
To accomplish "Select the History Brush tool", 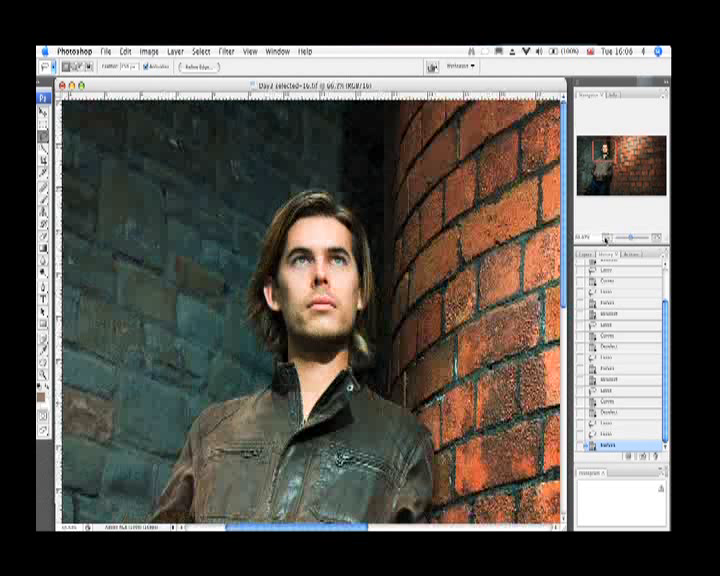I will [x=43, y=224].
